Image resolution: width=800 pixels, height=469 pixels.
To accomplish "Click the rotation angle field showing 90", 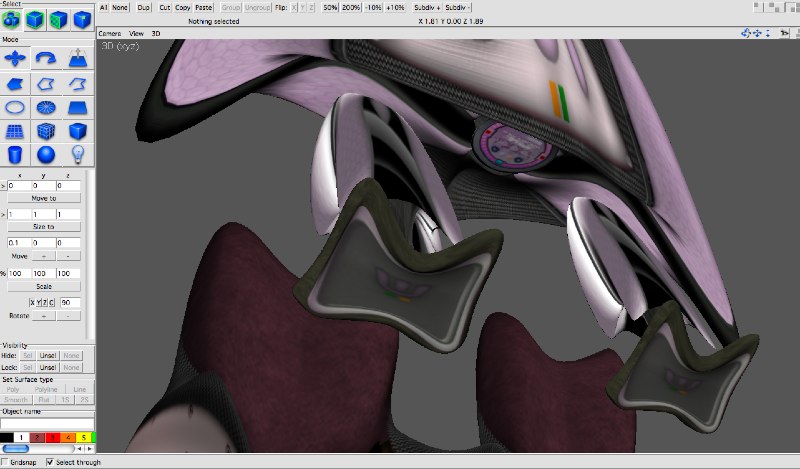I will 70,303.
